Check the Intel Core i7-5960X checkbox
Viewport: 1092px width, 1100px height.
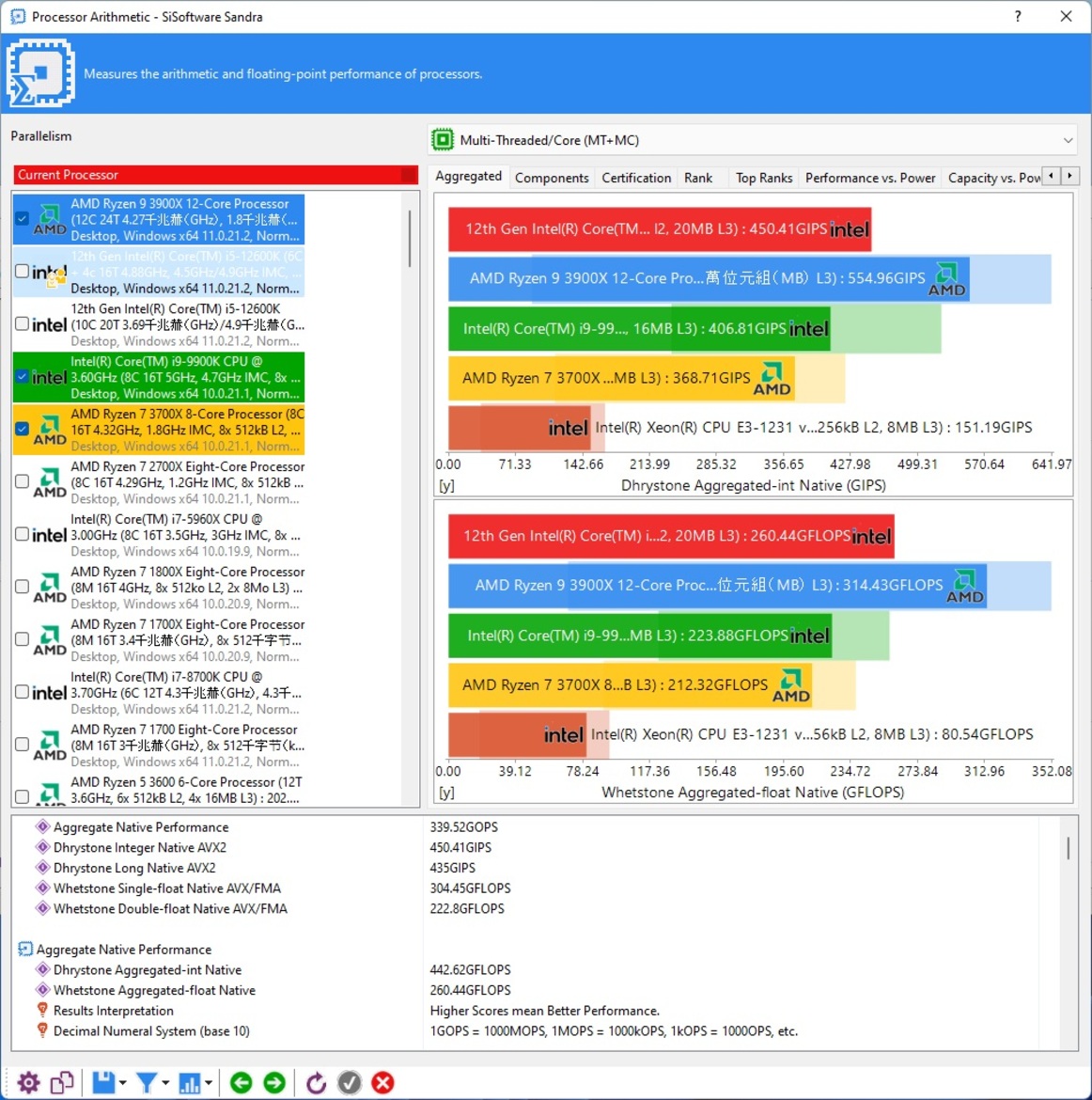[22, 534]
